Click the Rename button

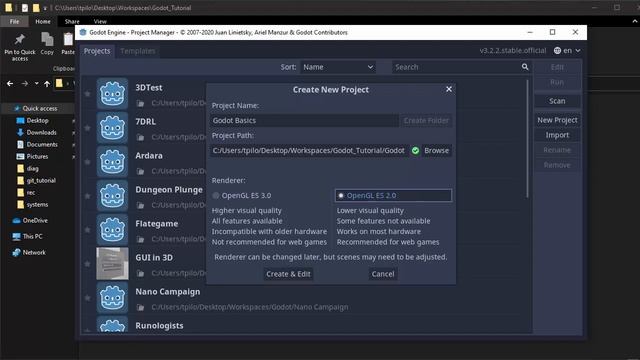point(557,150)
